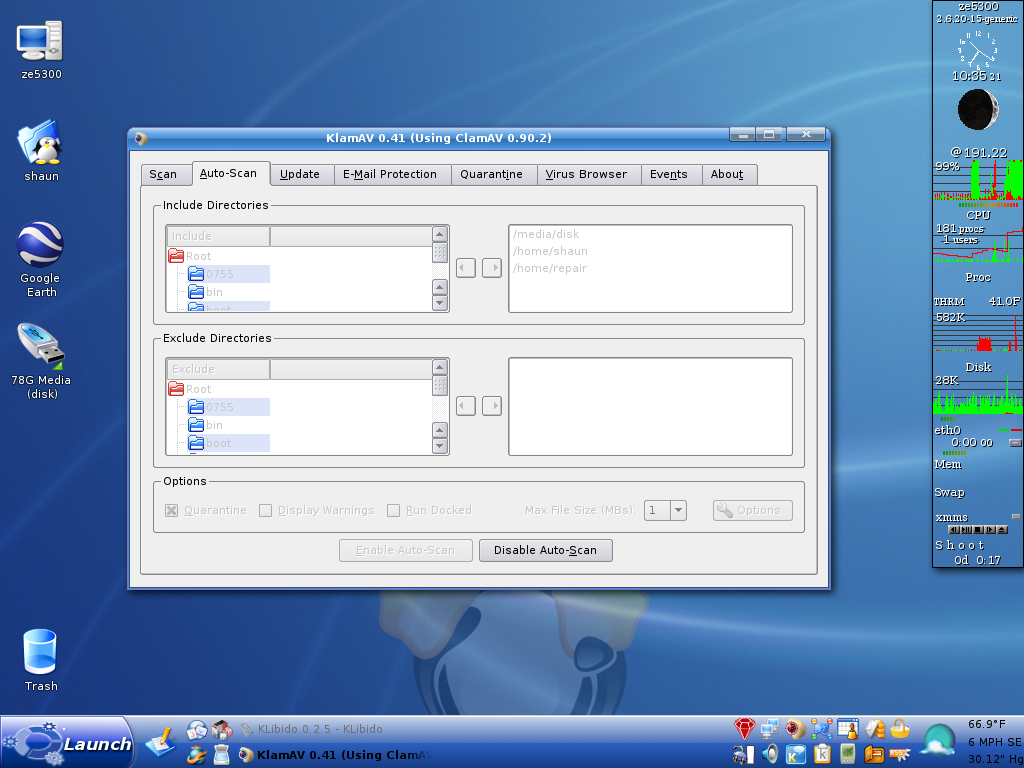1024x768 pixels.
Task: Click the Options wrench button
Action: [752, 511]
